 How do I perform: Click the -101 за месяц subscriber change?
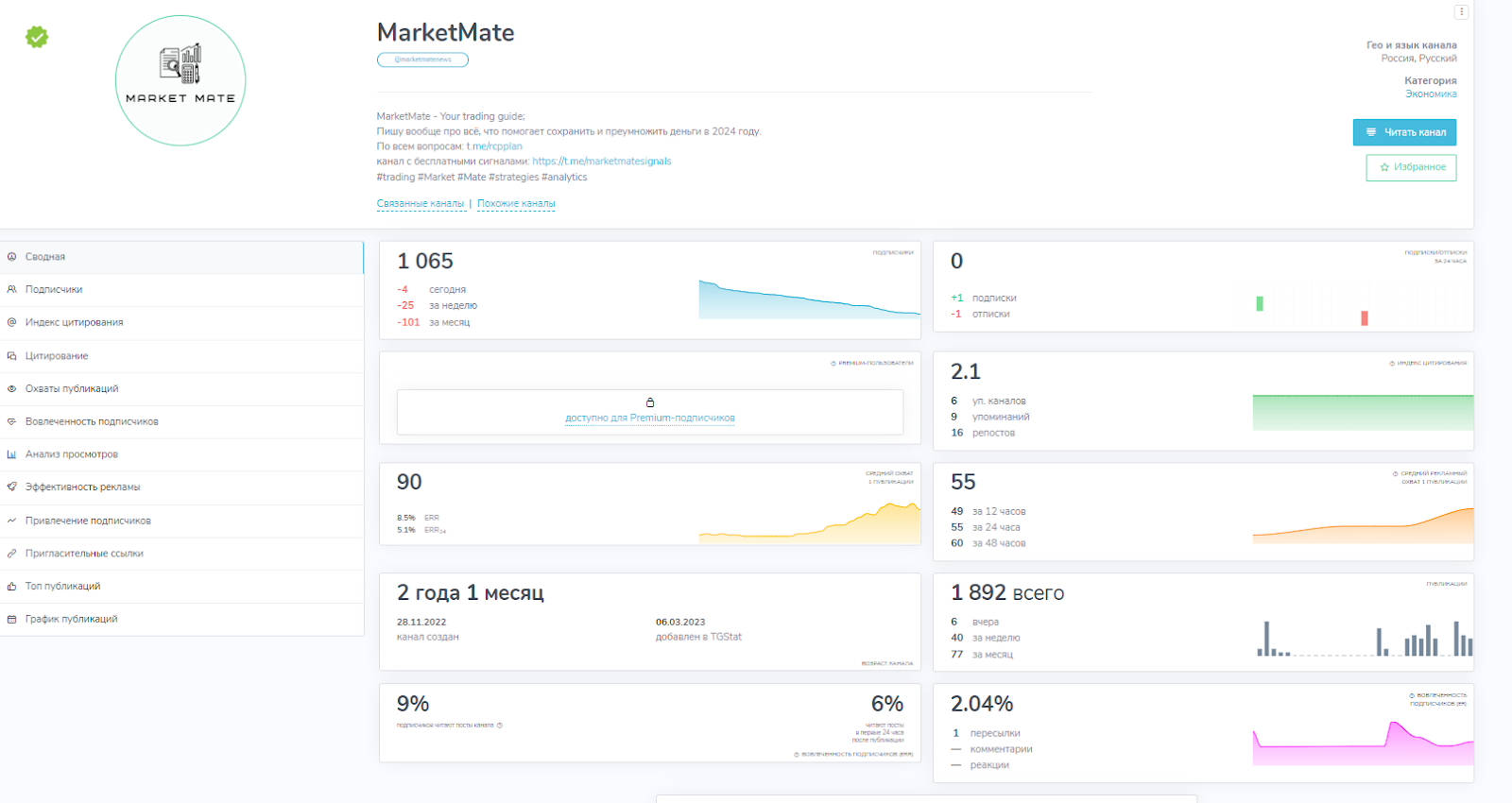(434, 322)
